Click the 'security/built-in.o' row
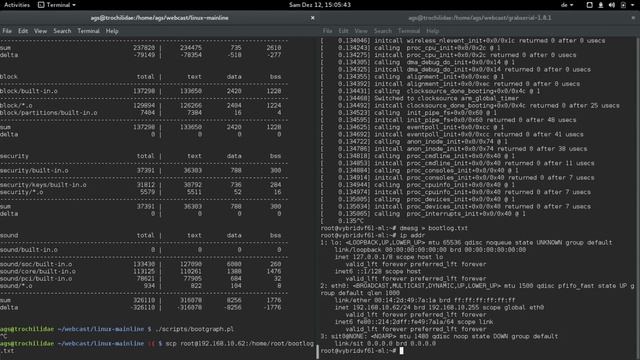This screenshot has width=640, height=360. point(141,170)
